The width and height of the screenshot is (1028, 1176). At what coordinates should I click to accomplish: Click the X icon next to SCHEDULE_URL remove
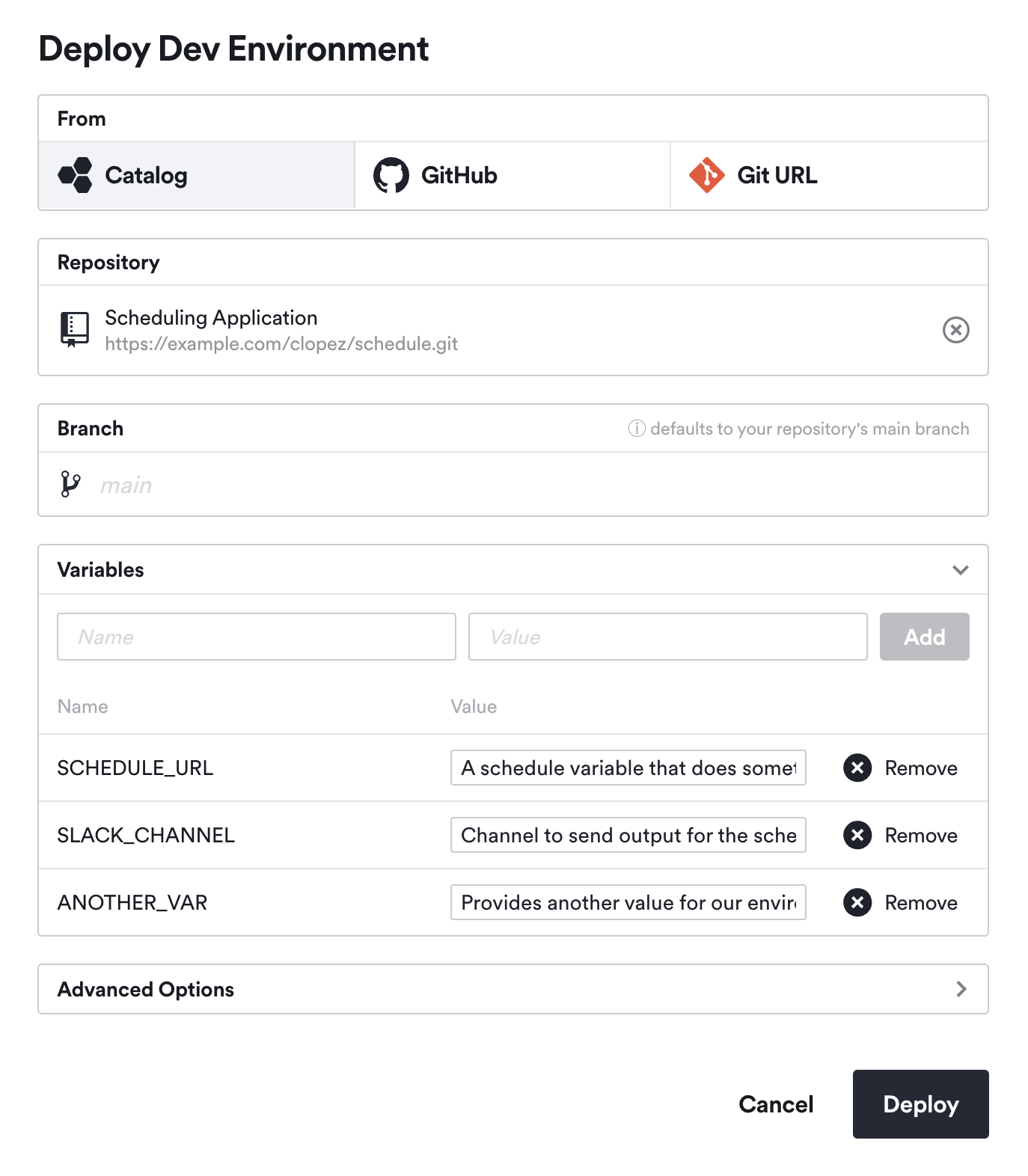857,768
